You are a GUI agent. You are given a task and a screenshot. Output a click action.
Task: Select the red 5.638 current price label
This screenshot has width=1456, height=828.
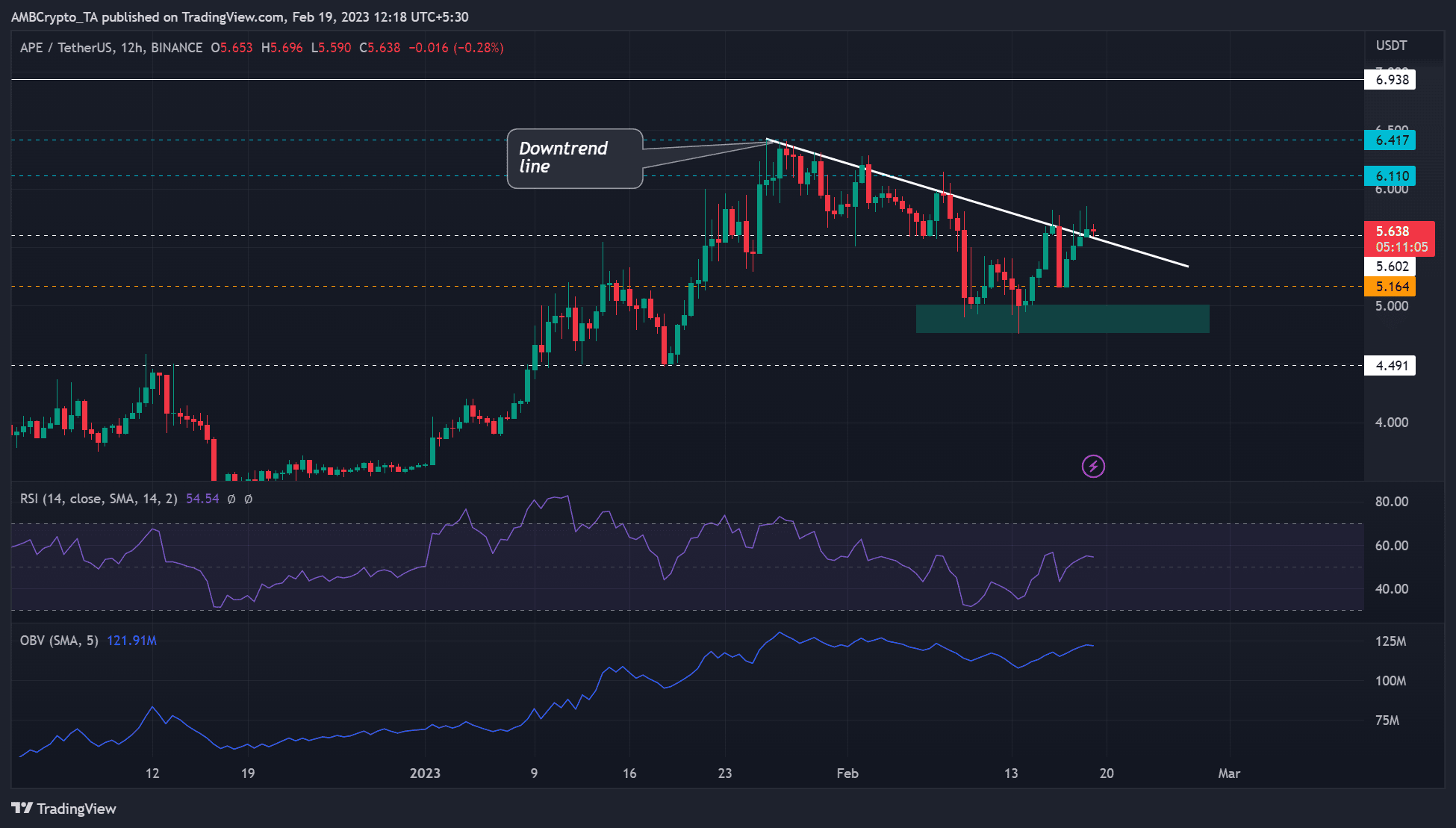tap(1401, 232)
